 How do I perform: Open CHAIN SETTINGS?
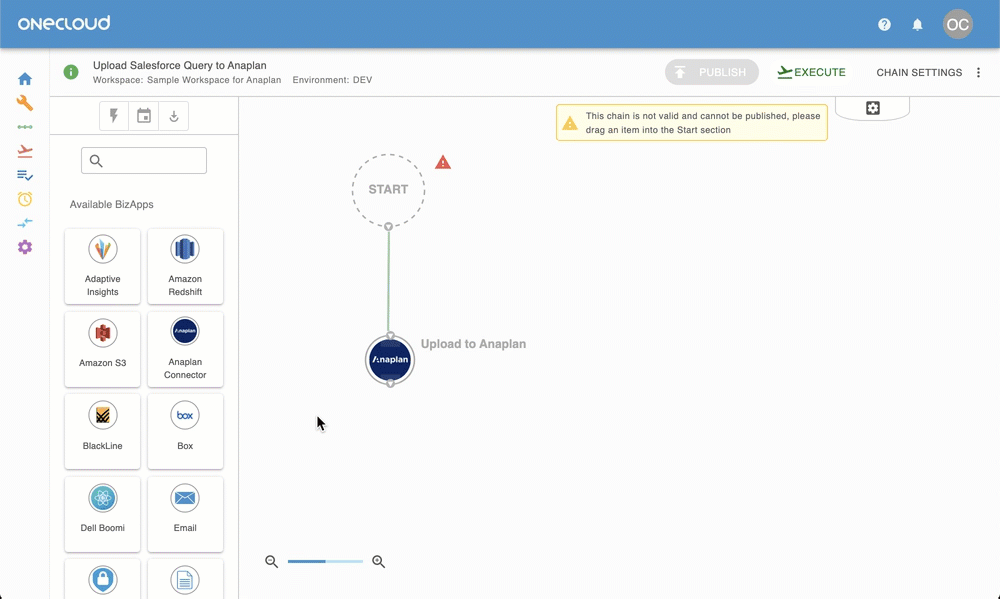click(919, 73)
